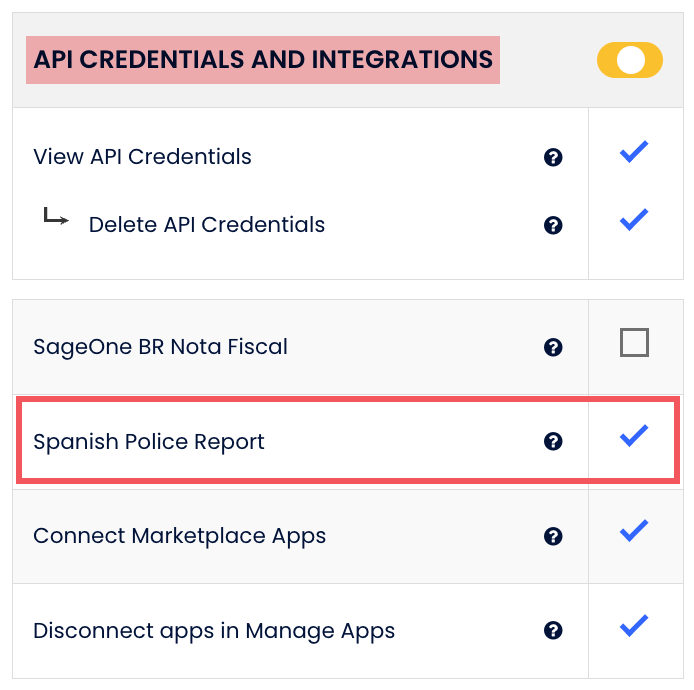
Task: Open help for Delete API Credentials
Action: tap(552, 225)
